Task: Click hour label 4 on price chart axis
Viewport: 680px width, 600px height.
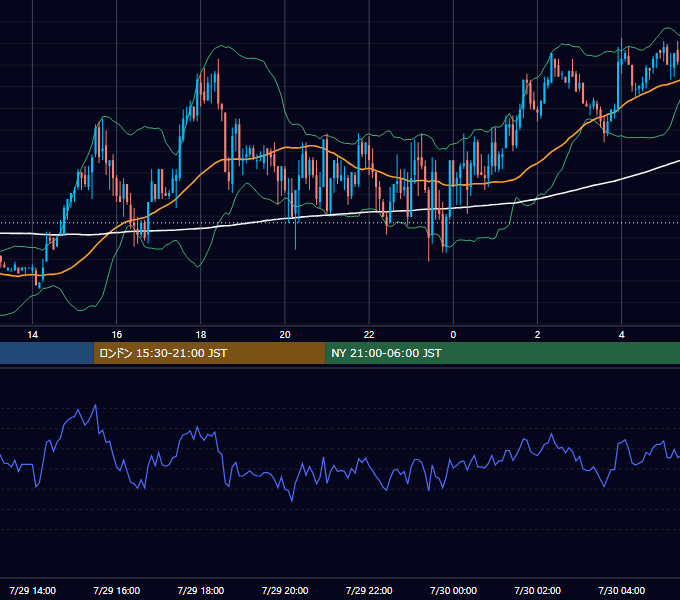Action: 621,335
